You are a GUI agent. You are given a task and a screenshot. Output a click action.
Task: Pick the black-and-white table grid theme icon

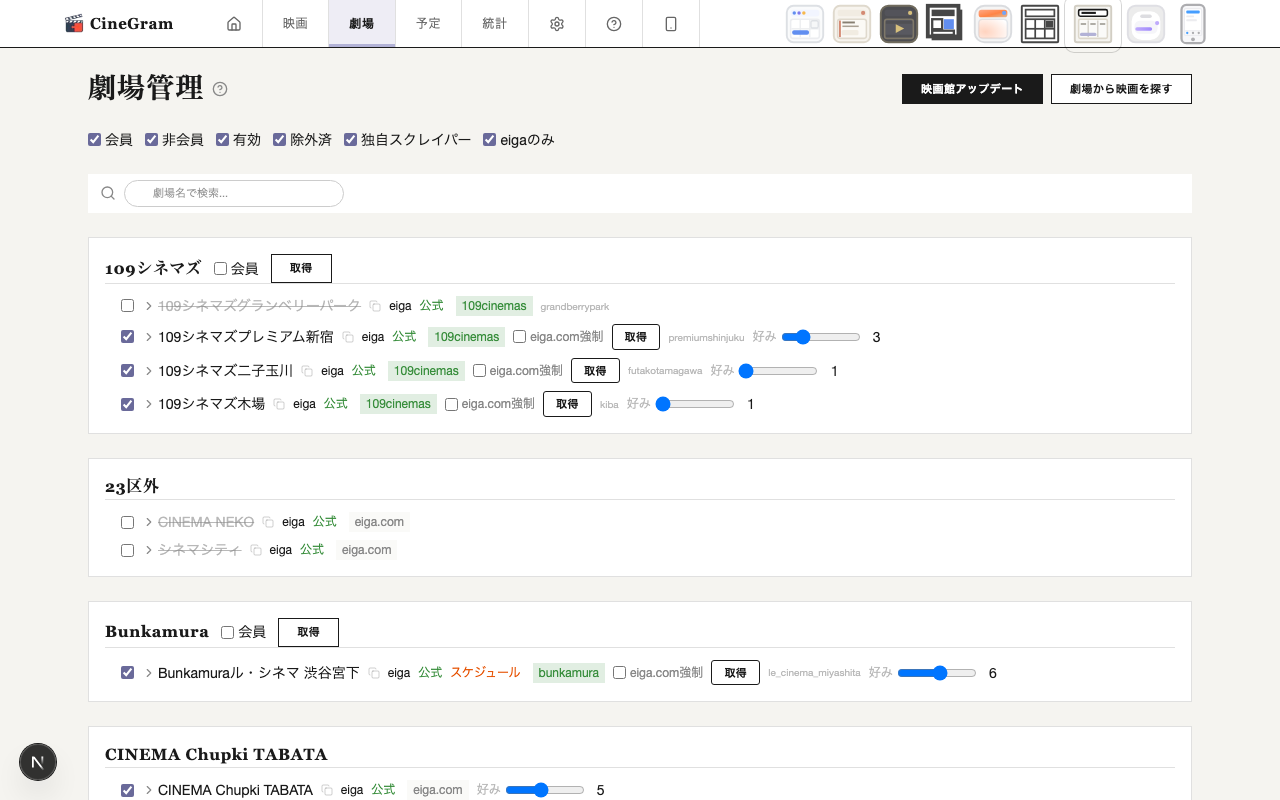(1040, 24)
